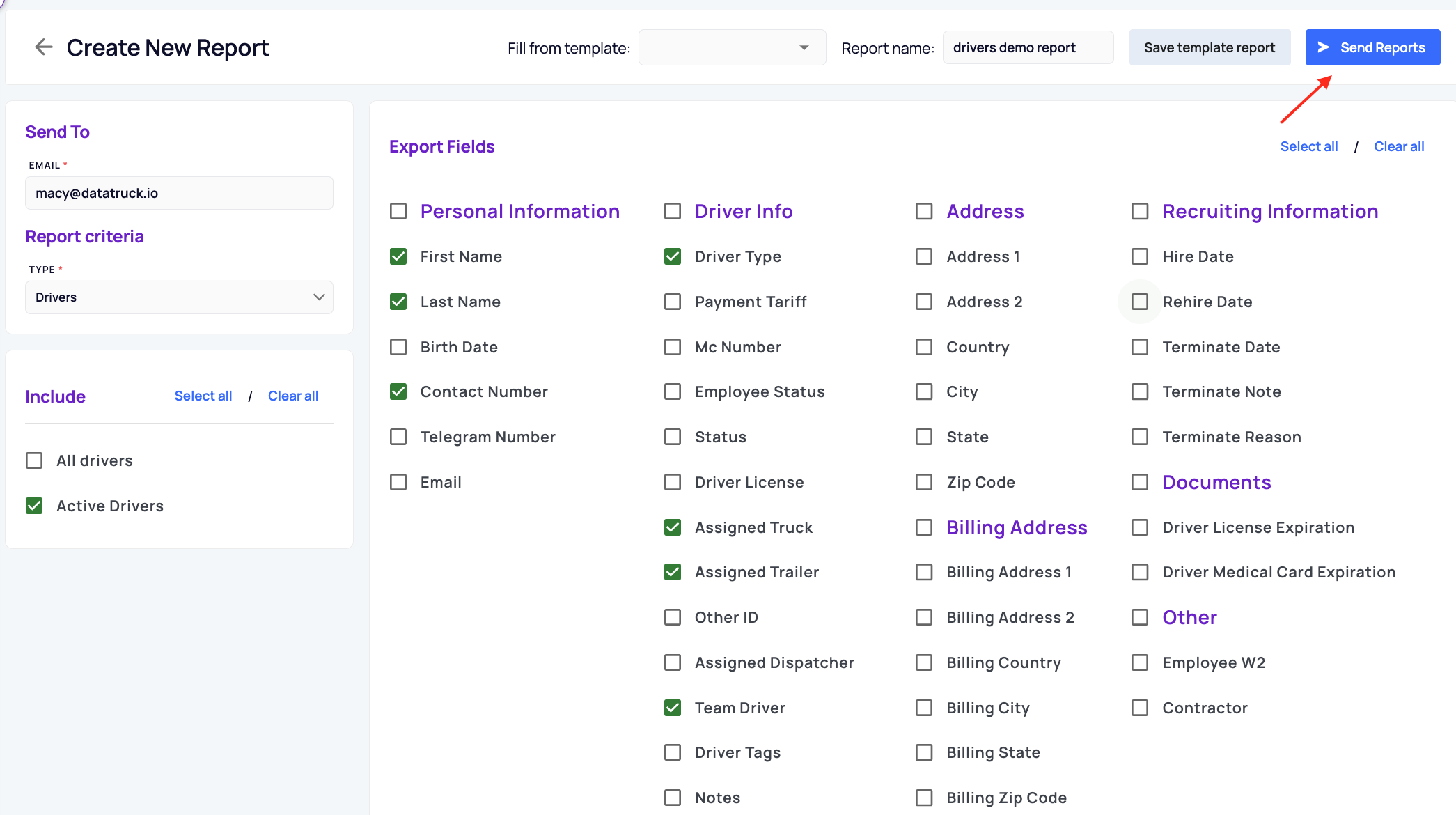
Task: Check the Address 1 checkbox
Action: click(924, 256)
